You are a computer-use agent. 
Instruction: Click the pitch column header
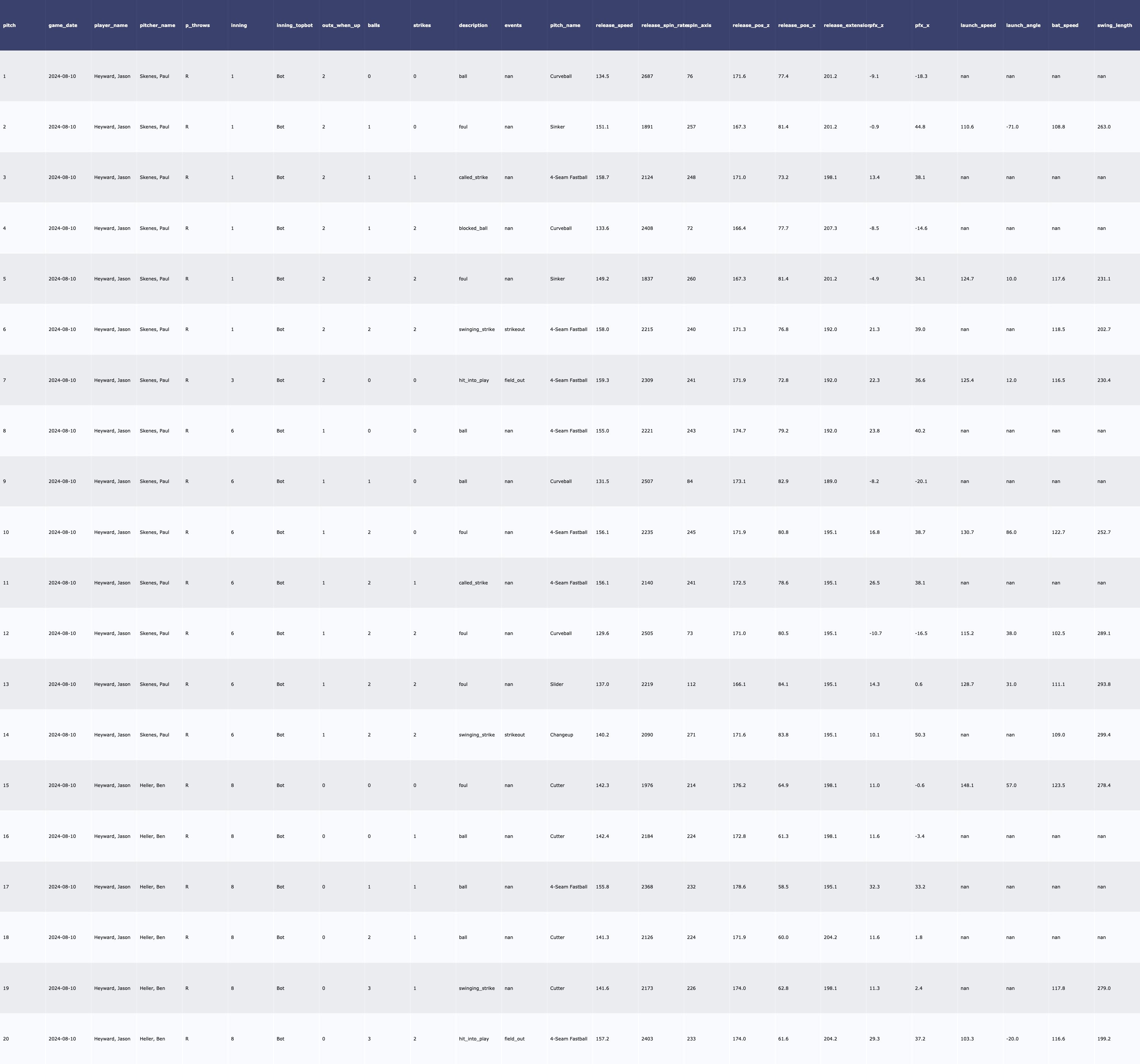(9, 25)
